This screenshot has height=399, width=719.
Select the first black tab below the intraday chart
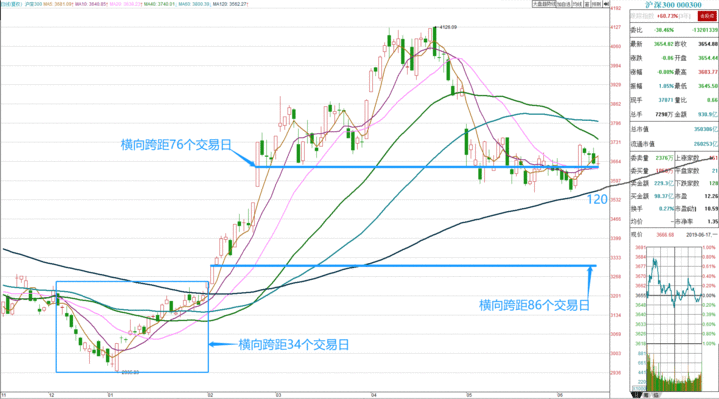click(636, 394)
